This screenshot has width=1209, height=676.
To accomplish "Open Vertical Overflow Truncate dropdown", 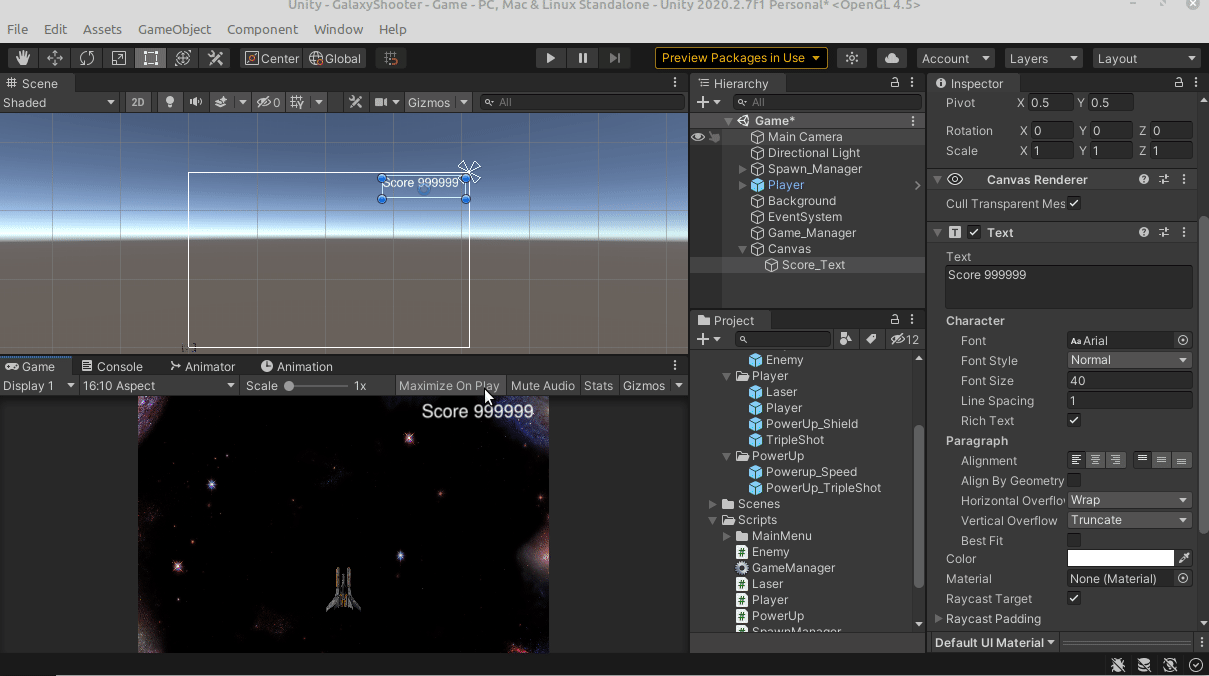I will [x=1129, y=521].
